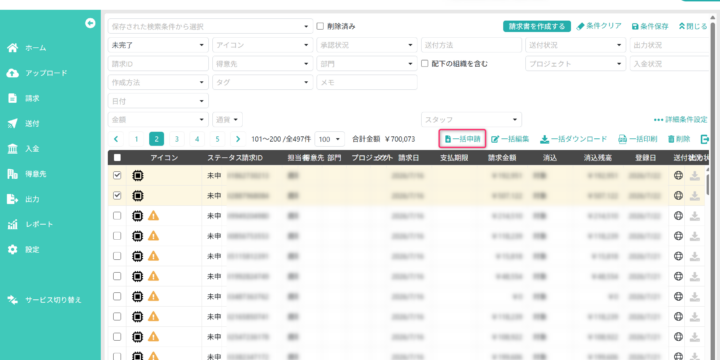Viewport: 720px width, 360px height.
Task: Open the 入金 bank section
Action: click(24, 149)
